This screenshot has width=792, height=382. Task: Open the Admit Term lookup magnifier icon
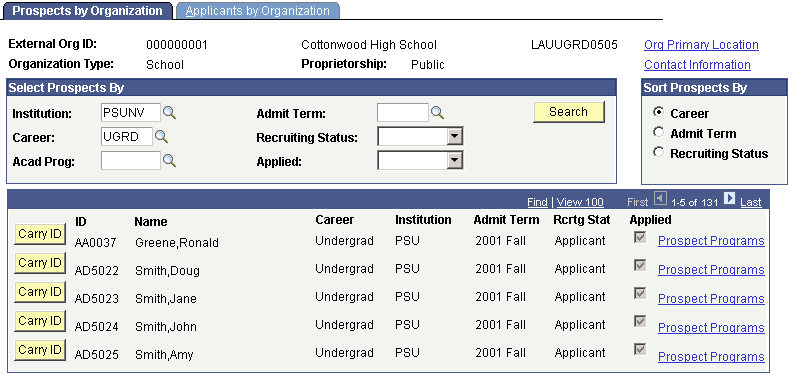point(437,113)
